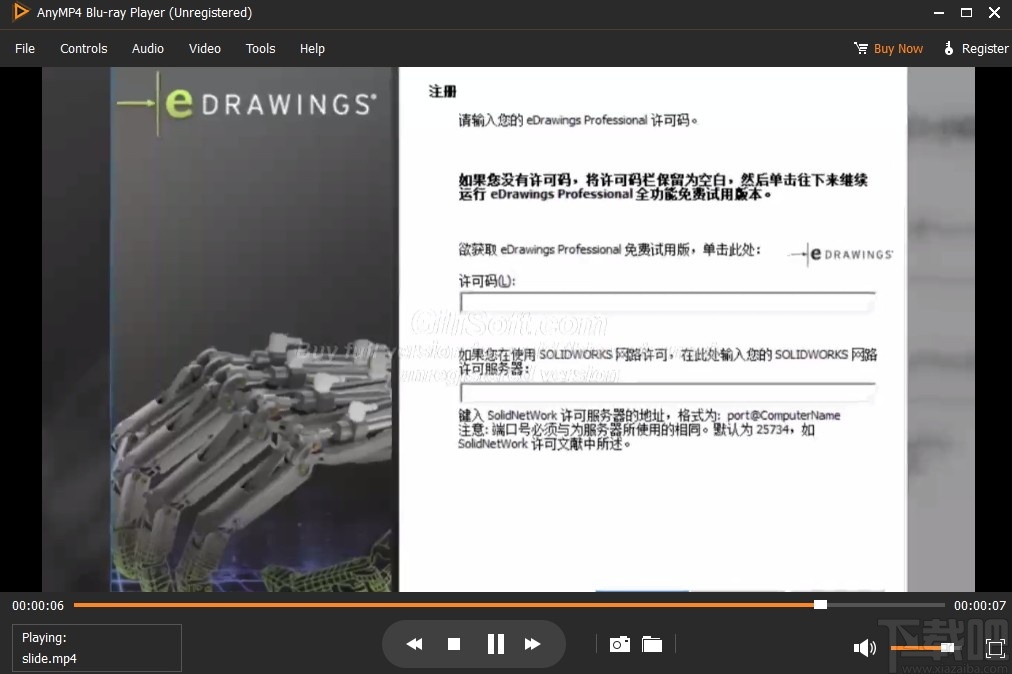Toggle fullscreen mode
1012x674 pixels.
(994, 647)
